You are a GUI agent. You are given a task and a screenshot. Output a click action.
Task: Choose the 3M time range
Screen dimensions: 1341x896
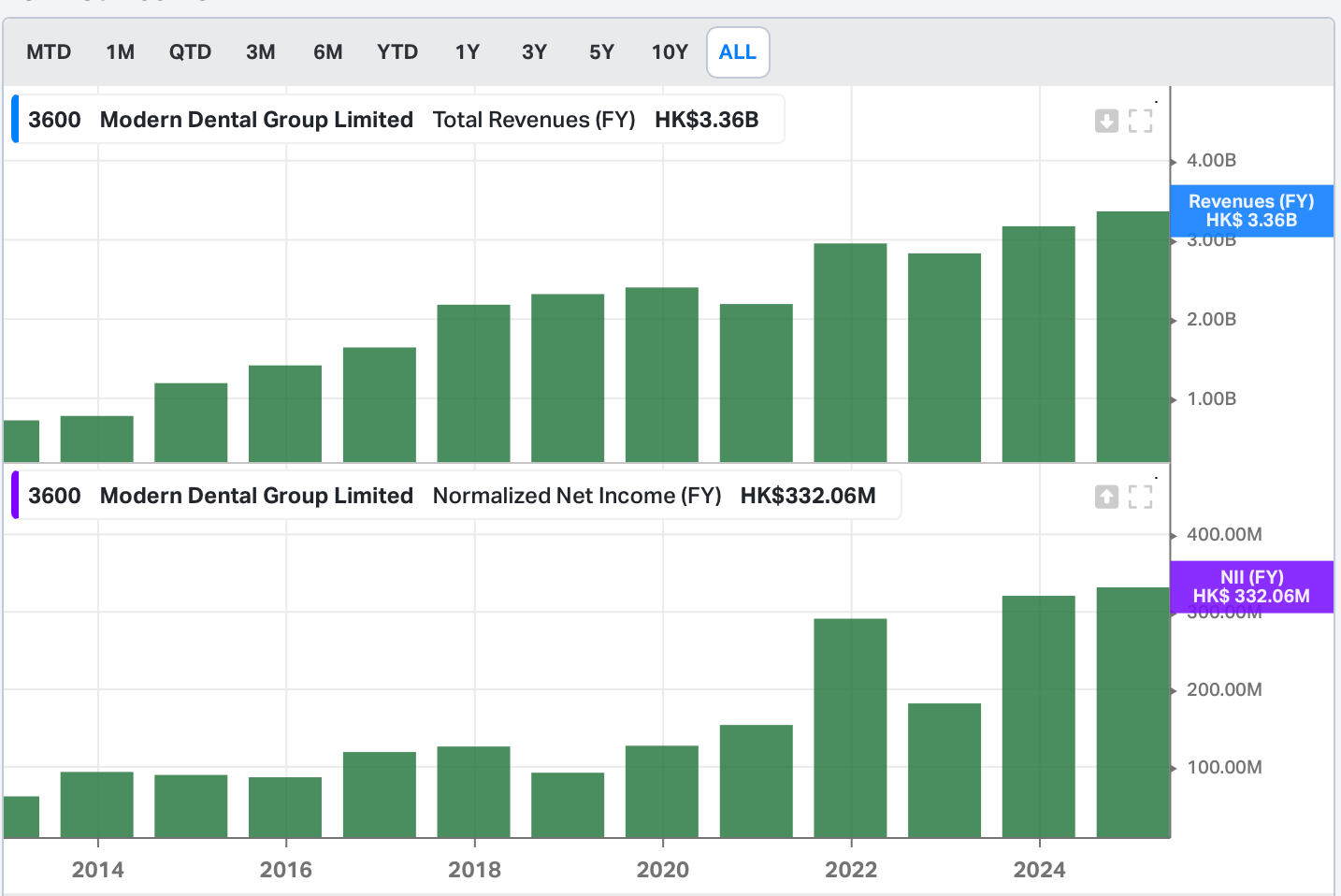(x=261, y=52)
